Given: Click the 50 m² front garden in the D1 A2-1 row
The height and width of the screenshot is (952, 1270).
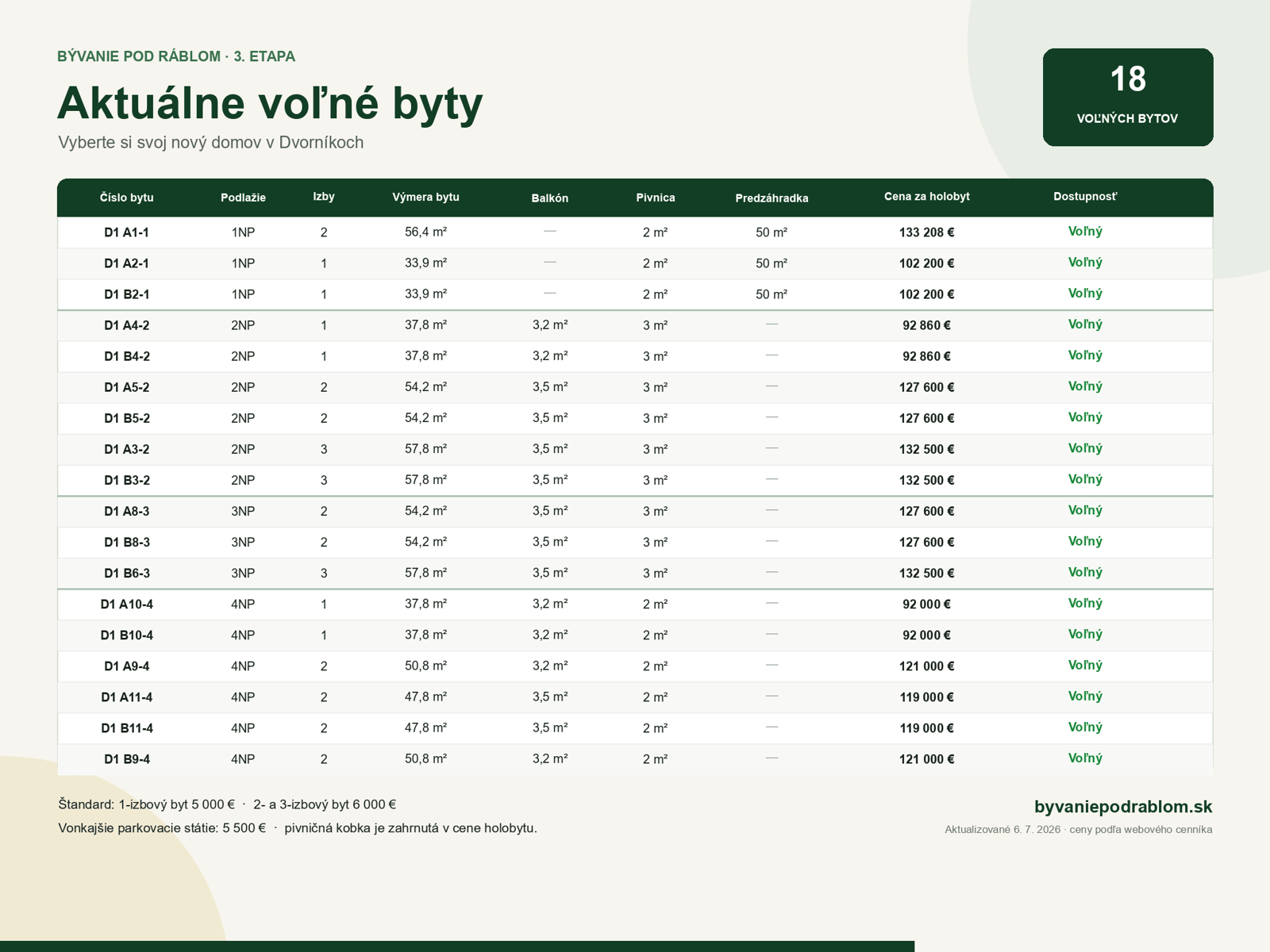Looking at the screenshot, I should (x=772, y=263).
